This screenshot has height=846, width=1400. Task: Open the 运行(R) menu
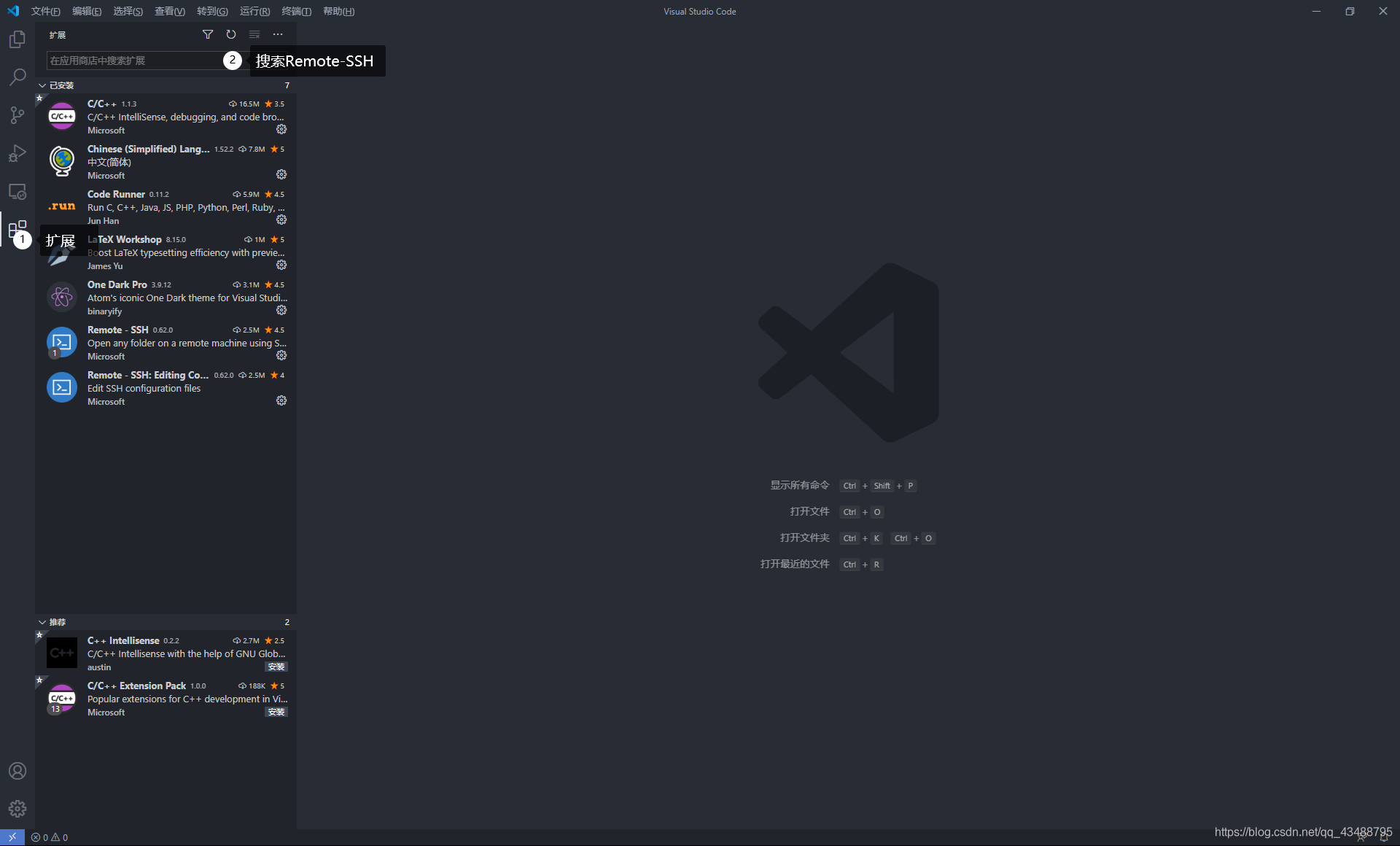pyautogui.click(x=254, y=11)
